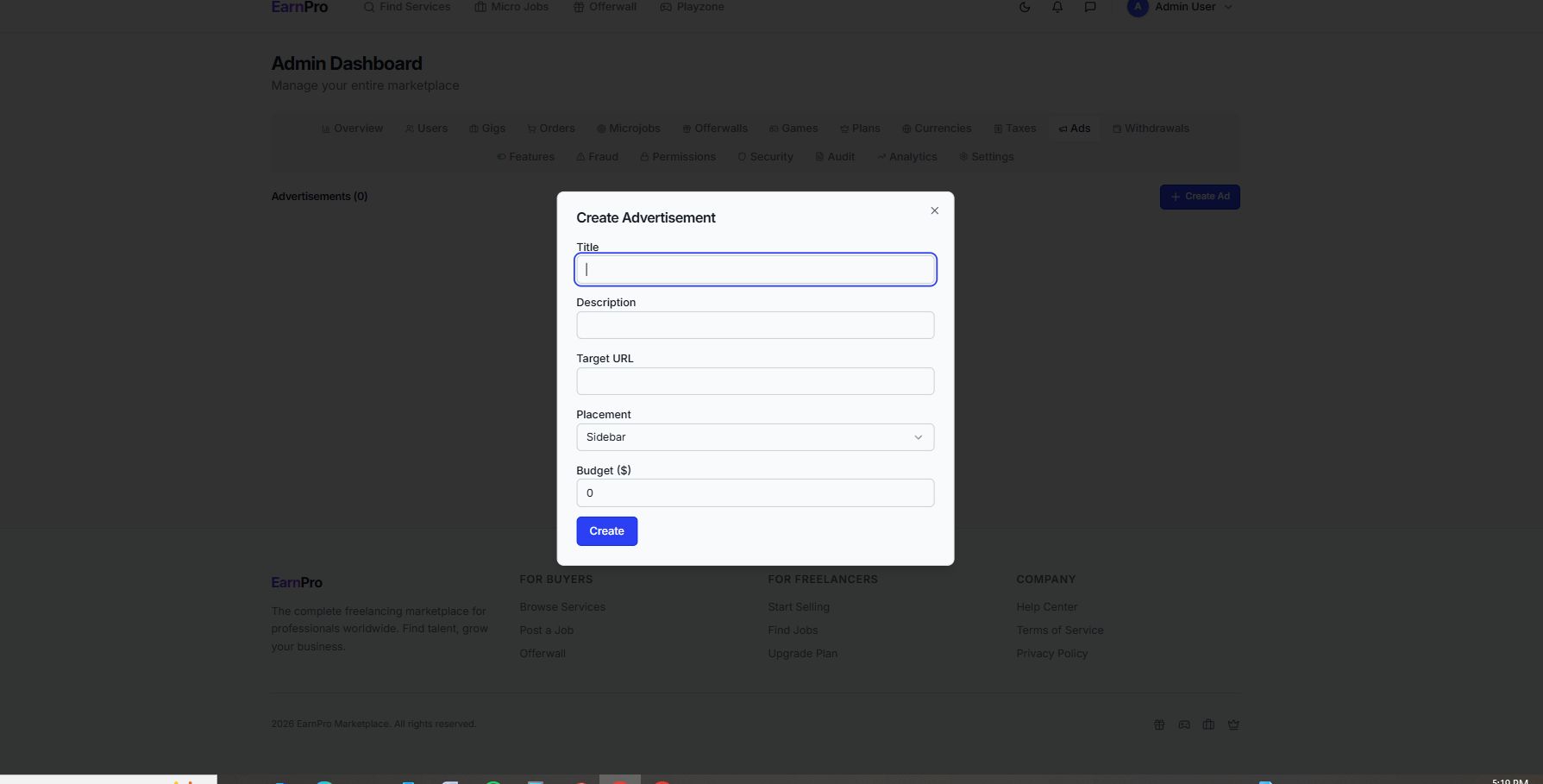Image resolution: width=1543 pixels, height=784 pixels.
Task: Toggle dark mode moon icon
Action: point(1025,7)
